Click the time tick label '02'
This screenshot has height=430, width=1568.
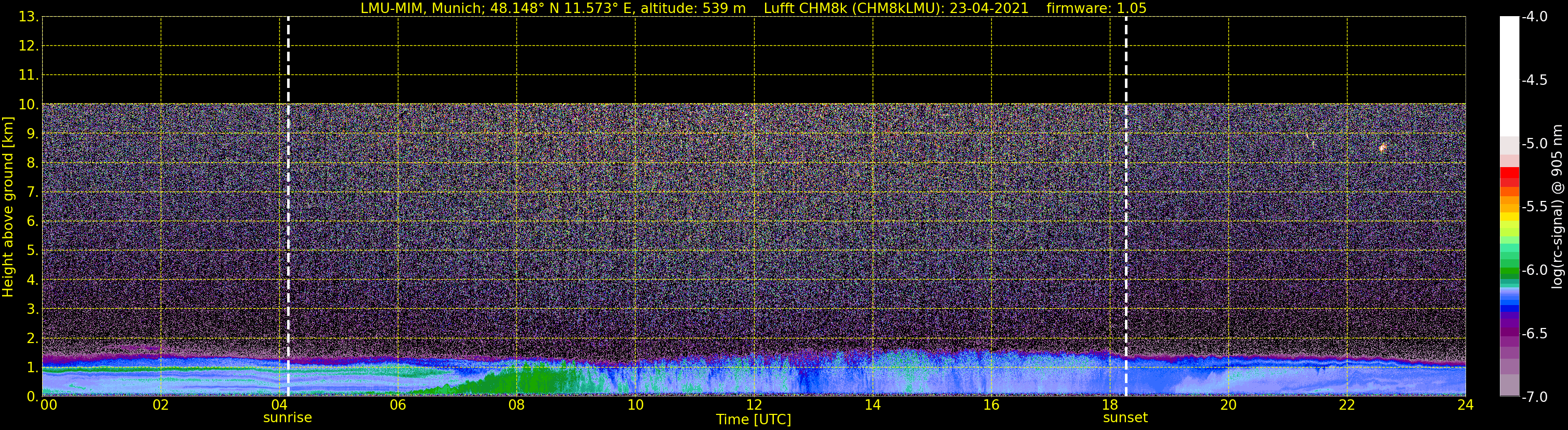(161, 405)
